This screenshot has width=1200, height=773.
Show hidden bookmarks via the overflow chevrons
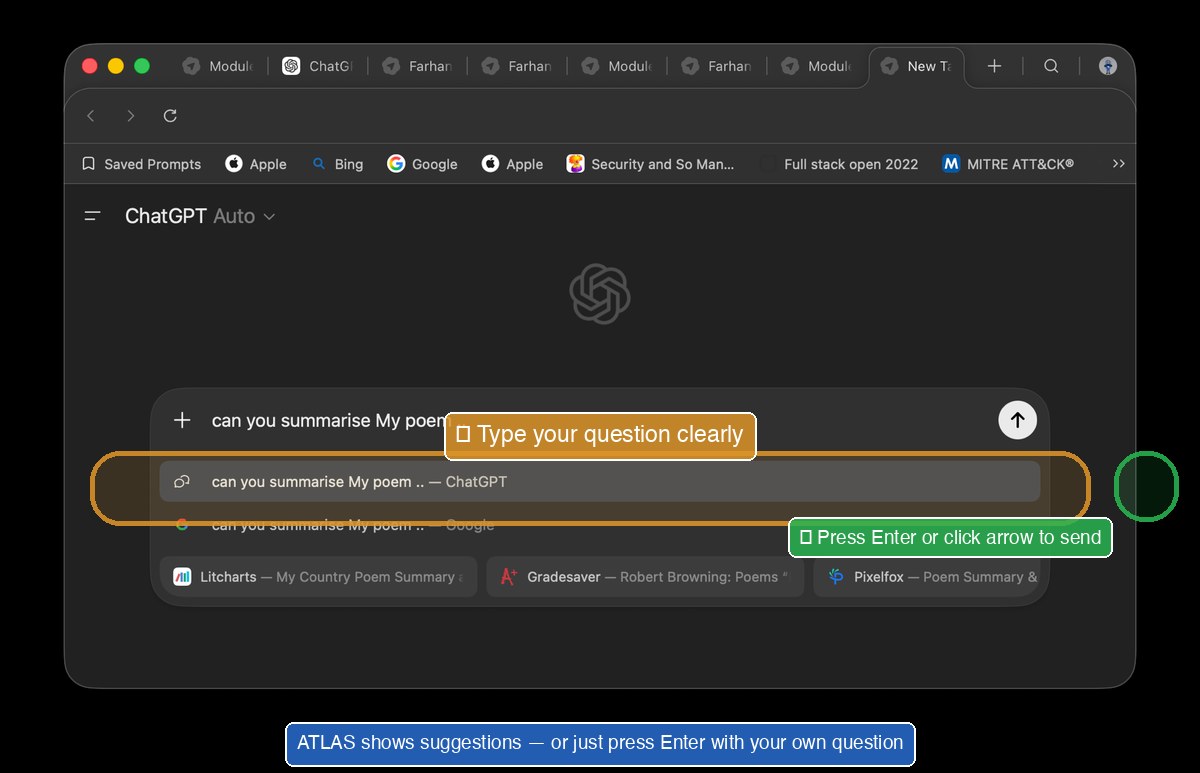point(1118,164)
